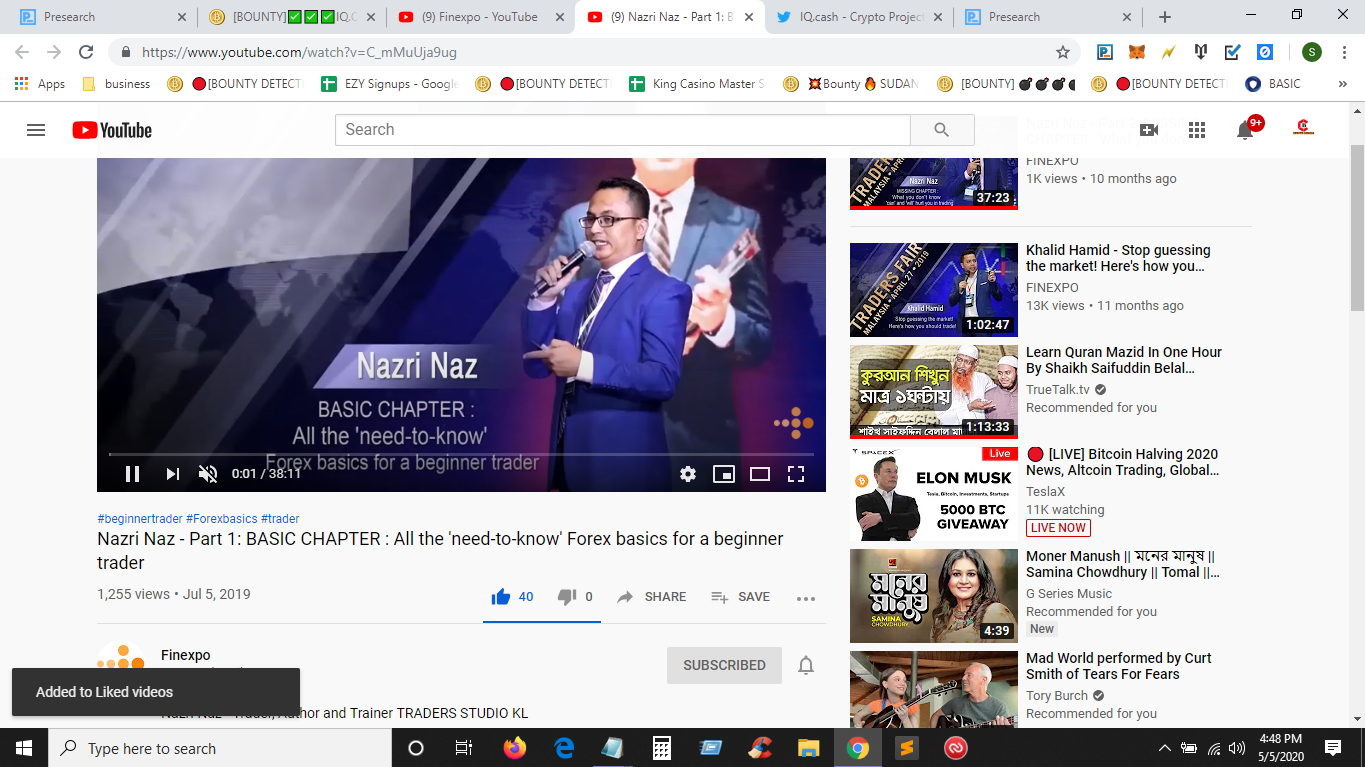Open Learn Quran Mazid video thumbnail
1365x767 pixels.
[934, 392]
